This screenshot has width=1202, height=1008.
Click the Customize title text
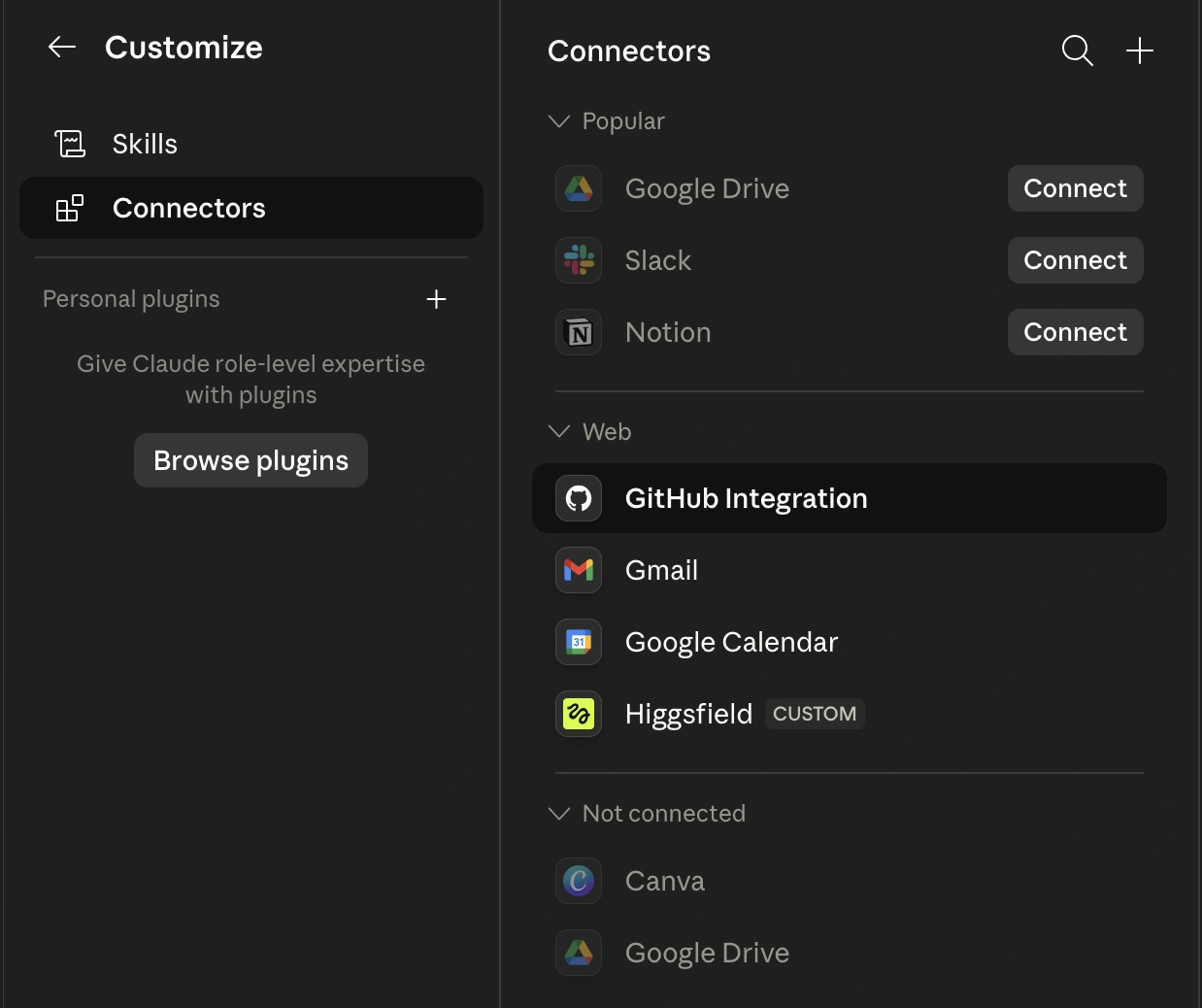tap(184, 48)
